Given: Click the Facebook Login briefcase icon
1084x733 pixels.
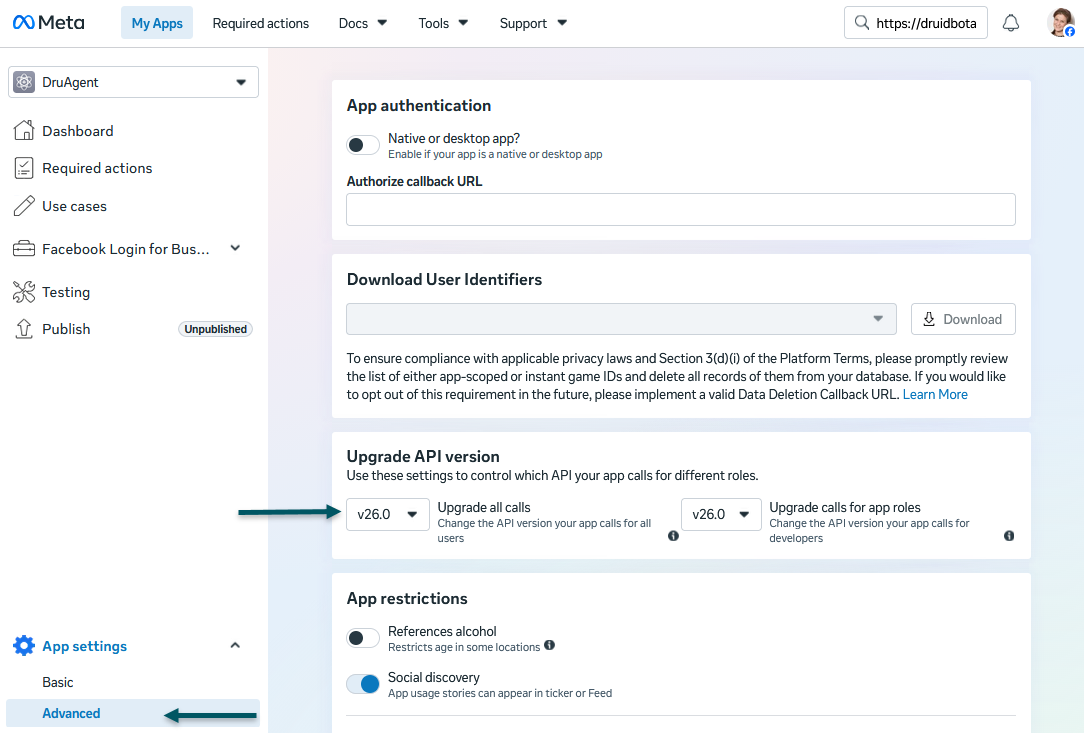Looking at the screenshot, I should (x=24, y=249).
